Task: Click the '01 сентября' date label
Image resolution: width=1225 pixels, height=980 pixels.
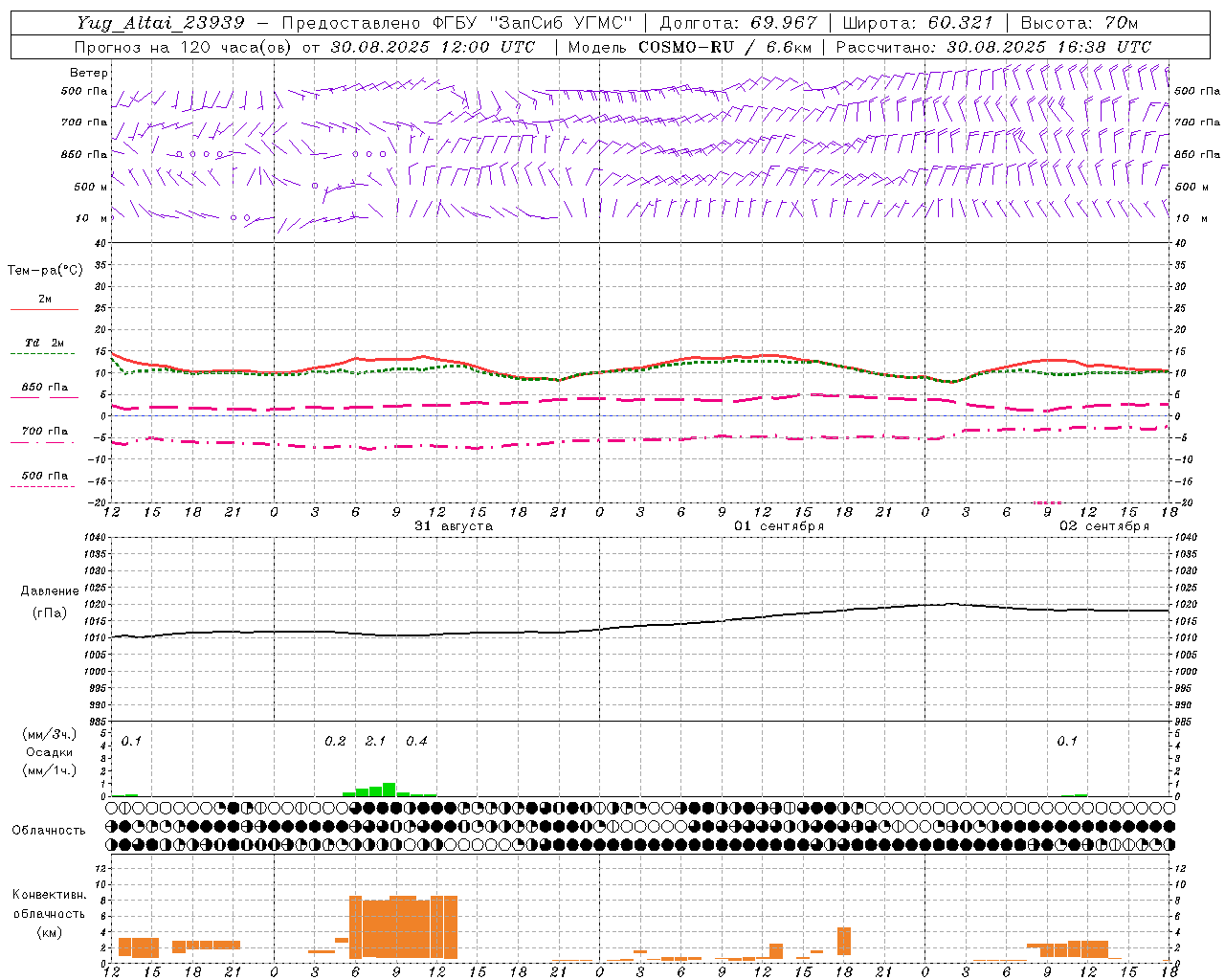Action: 779,526
